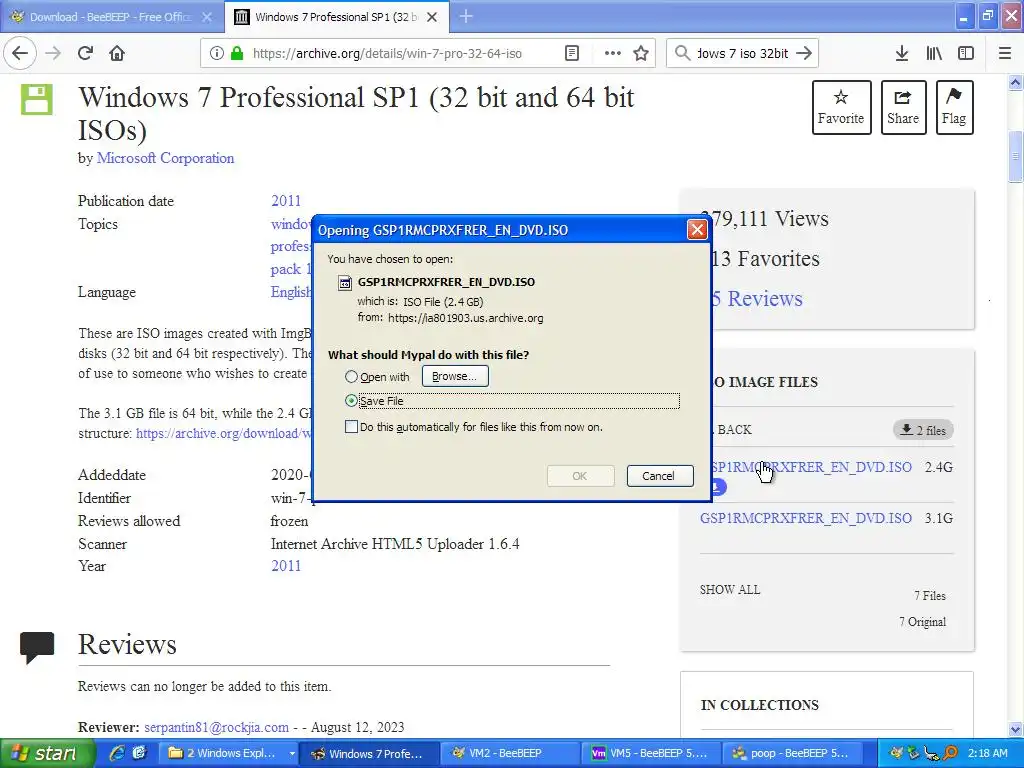Screen dimensions: 1024x768
Task: Open page actions three-dots menu
Action: 612,54
